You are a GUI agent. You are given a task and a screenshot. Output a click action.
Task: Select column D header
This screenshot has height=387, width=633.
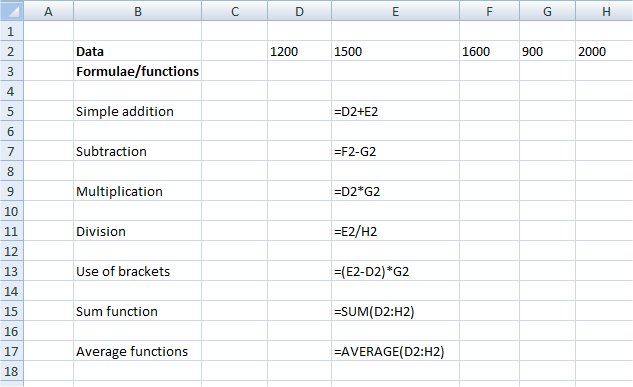(300, 11)
